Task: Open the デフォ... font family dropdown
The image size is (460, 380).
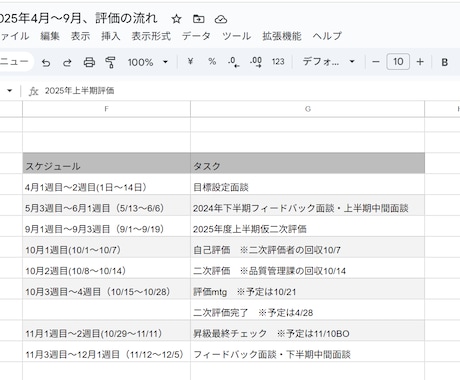Action: click(328, 62)
